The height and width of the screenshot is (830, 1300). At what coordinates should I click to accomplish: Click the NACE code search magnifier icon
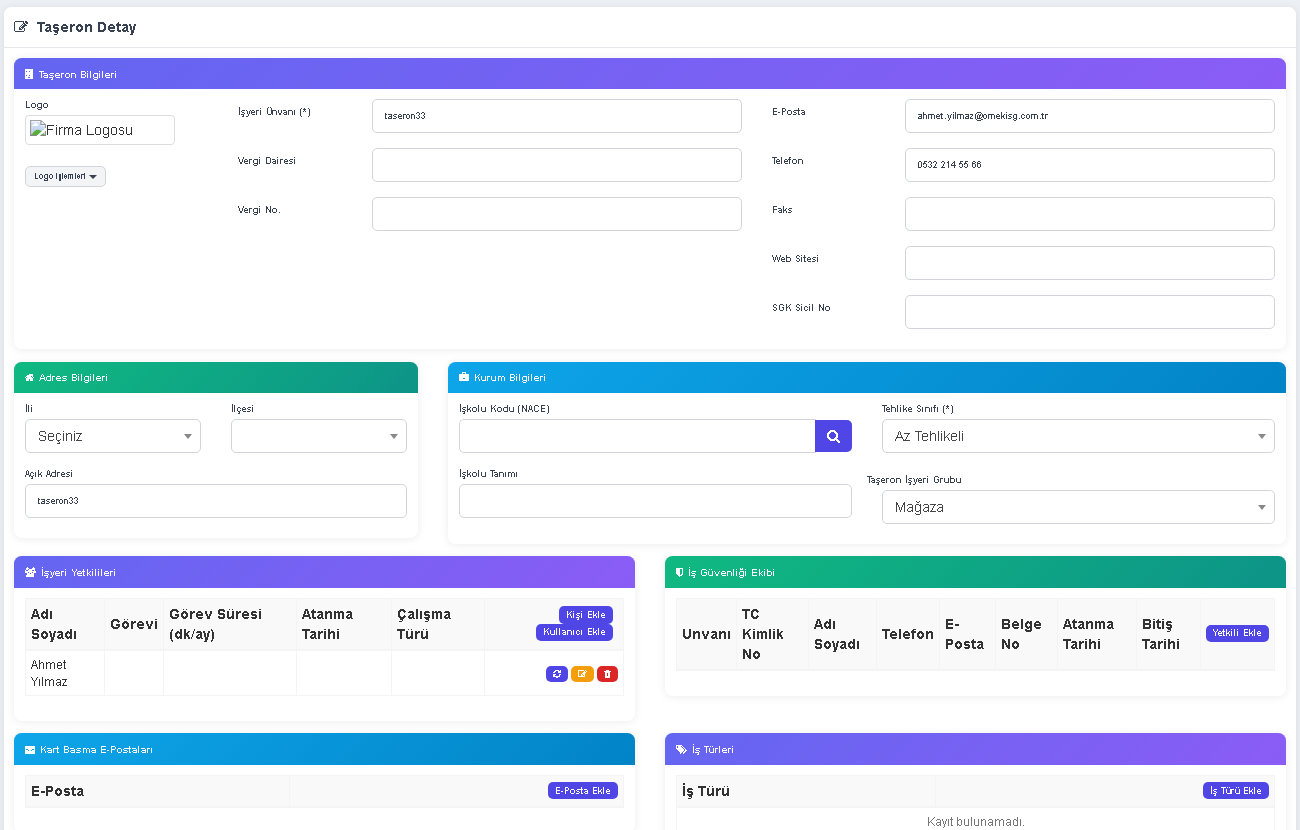(833, 436)
